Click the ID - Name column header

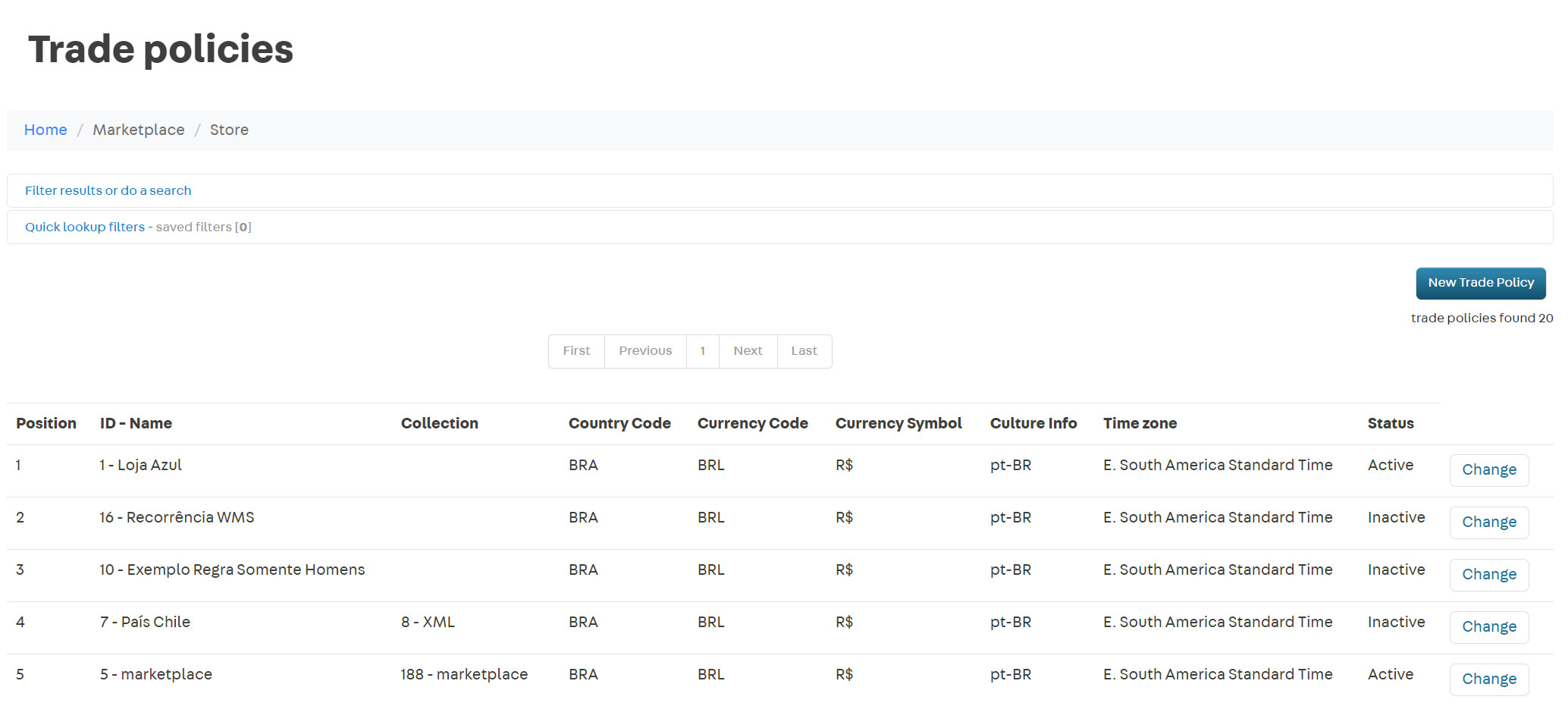click(x=136, y=423)
